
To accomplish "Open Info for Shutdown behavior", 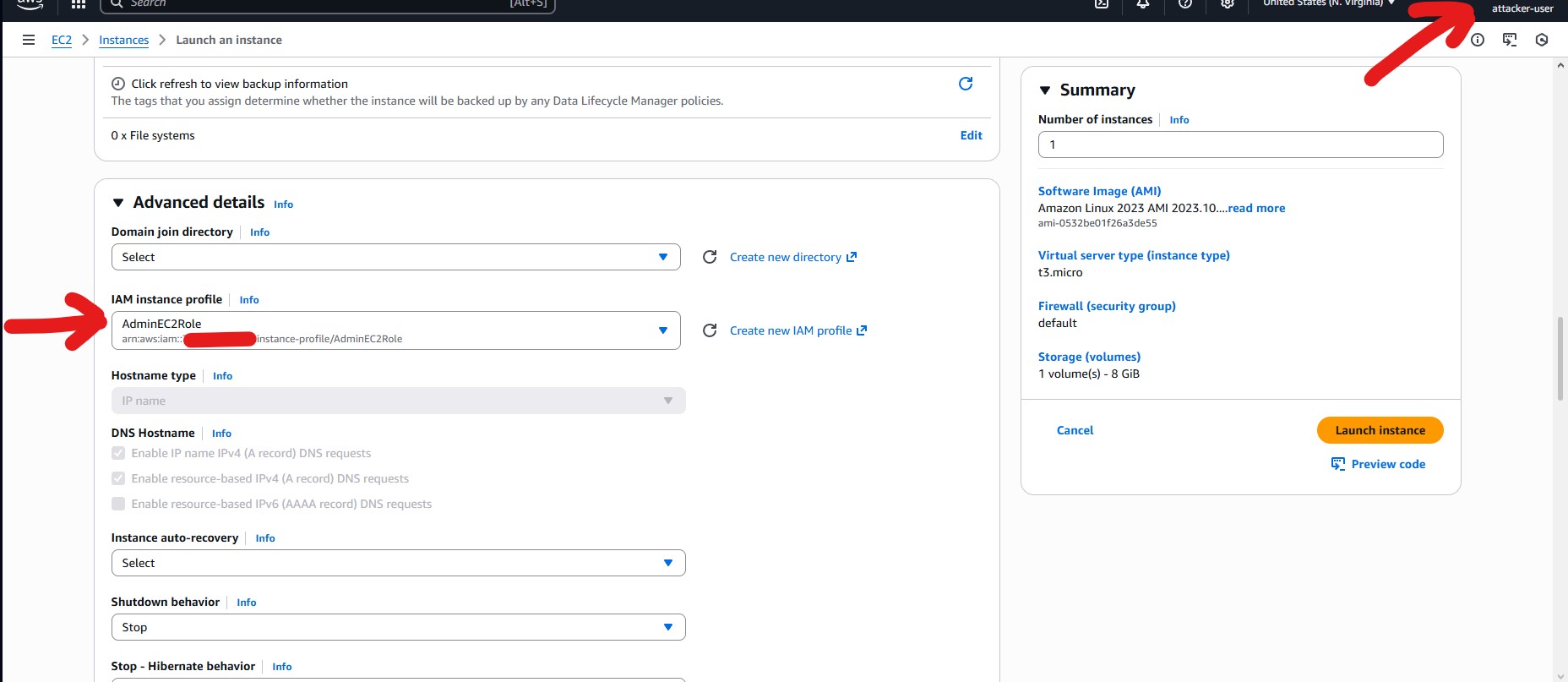I will (x=246, y=603).
